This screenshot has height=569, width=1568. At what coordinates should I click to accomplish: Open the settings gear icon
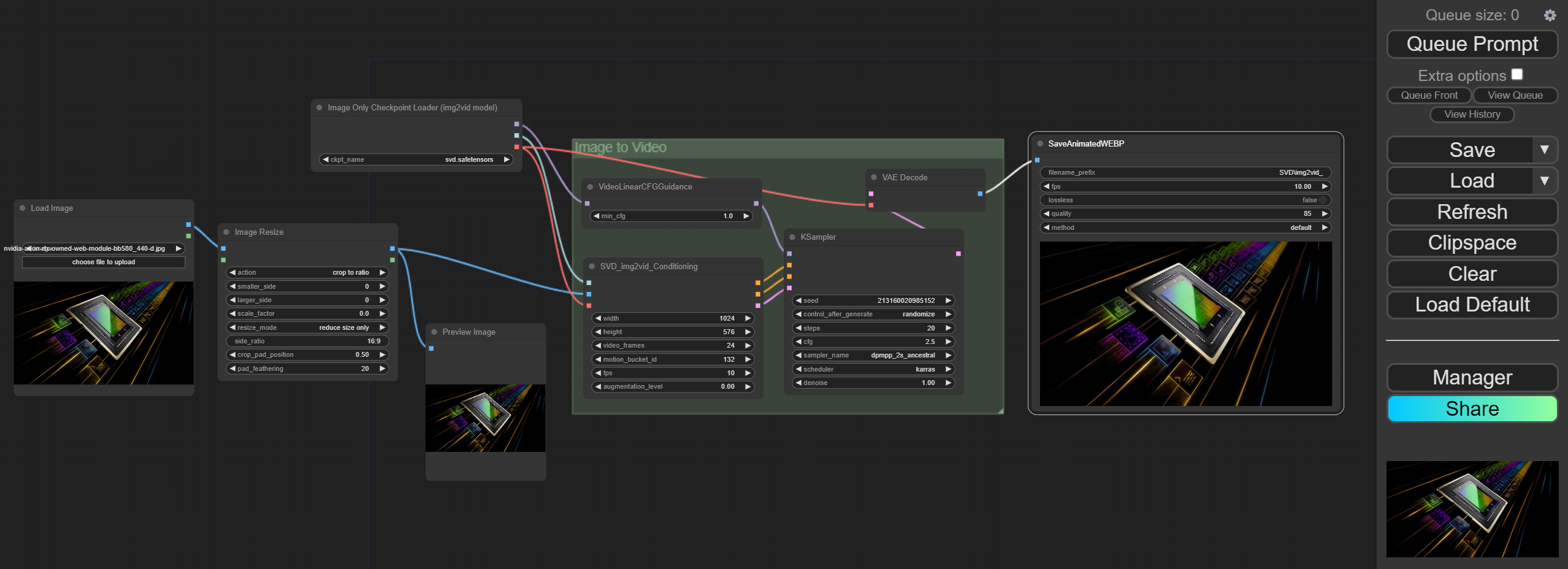pos(1550,15)
